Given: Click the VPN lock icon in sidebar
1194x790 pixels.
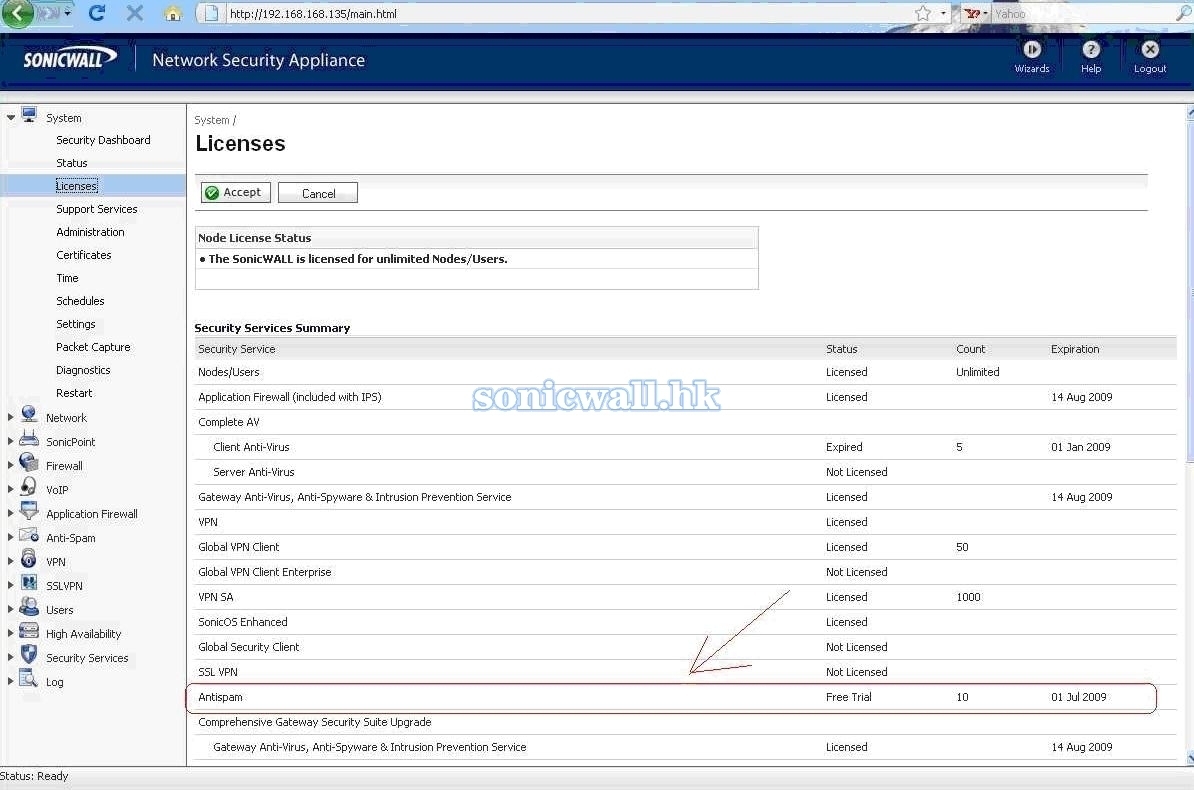Looking at the screenshot, I should point(29,558).
